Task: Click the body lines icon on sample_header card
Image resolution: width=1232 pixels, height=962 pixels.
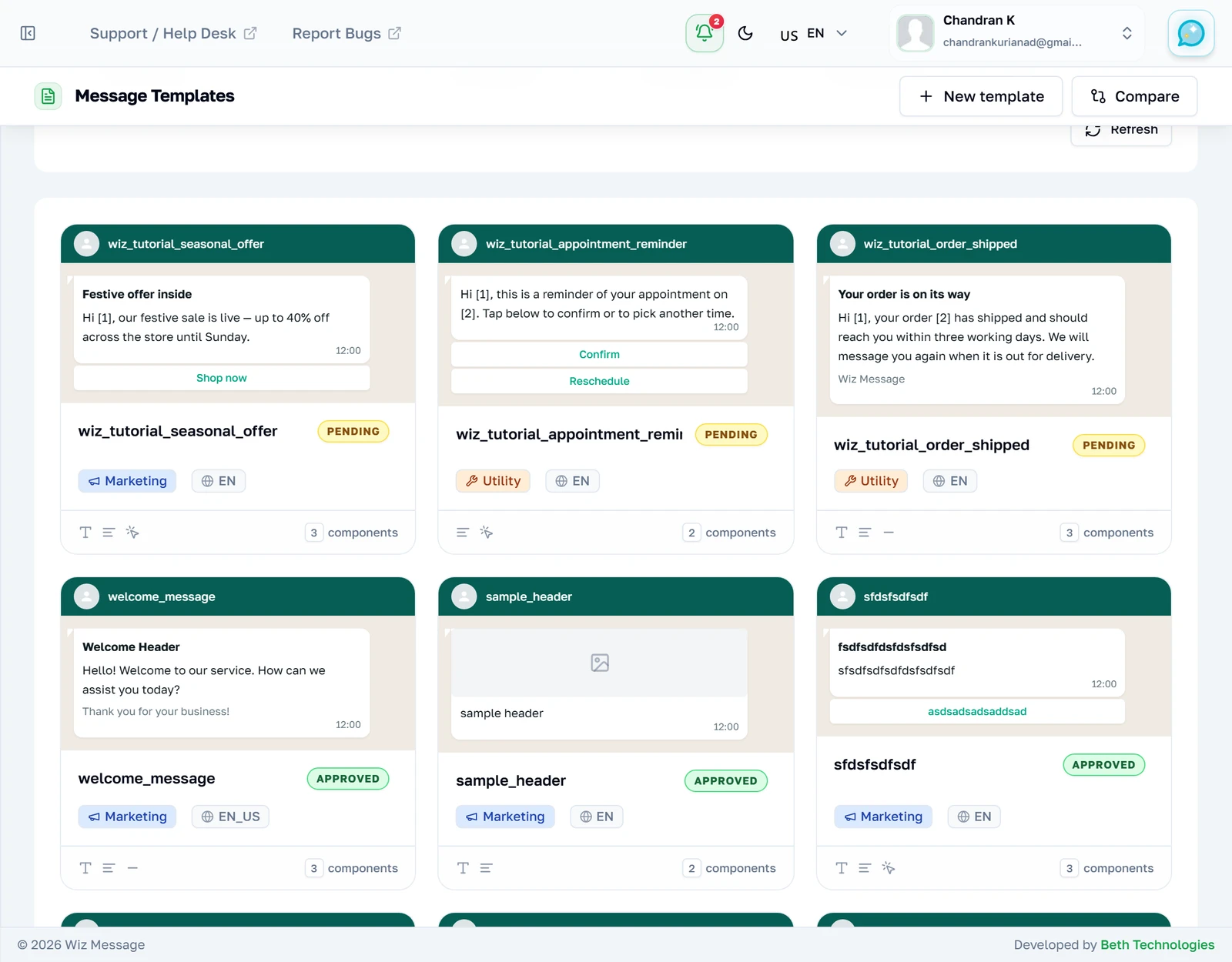Action: tap(487, 868)
